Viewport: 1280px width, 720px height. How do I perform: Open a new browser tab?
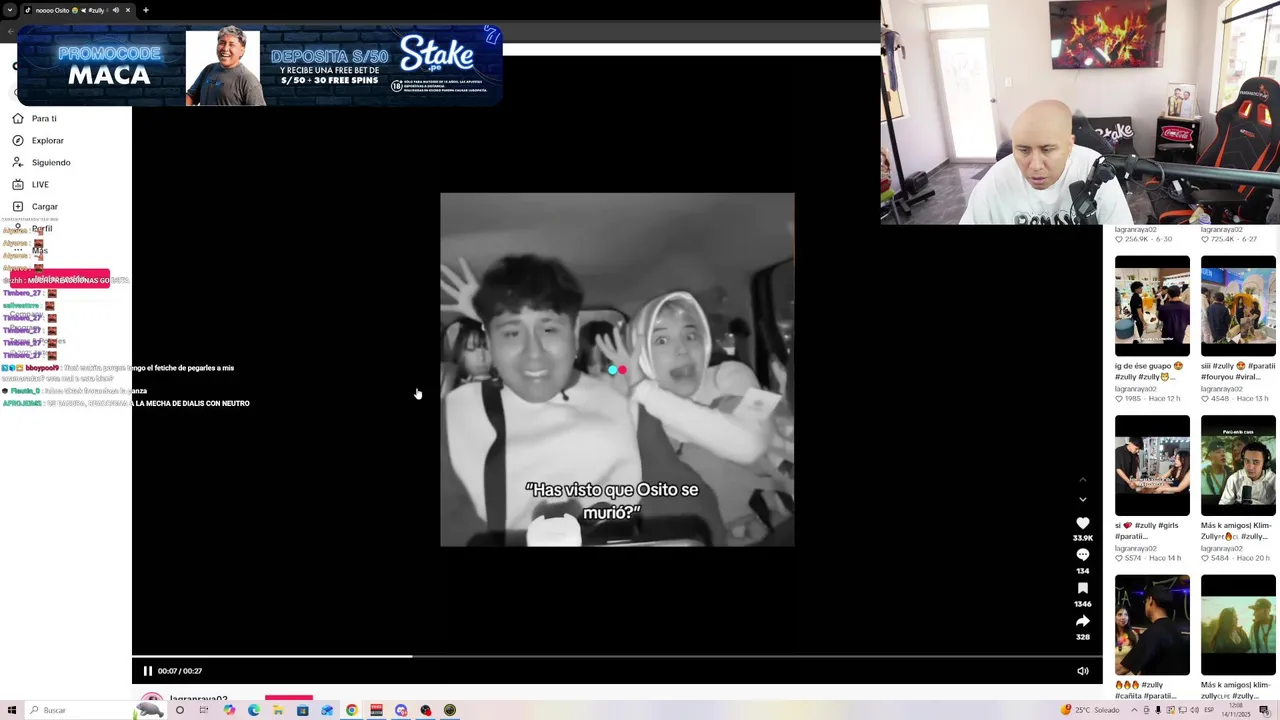[146, 10]
